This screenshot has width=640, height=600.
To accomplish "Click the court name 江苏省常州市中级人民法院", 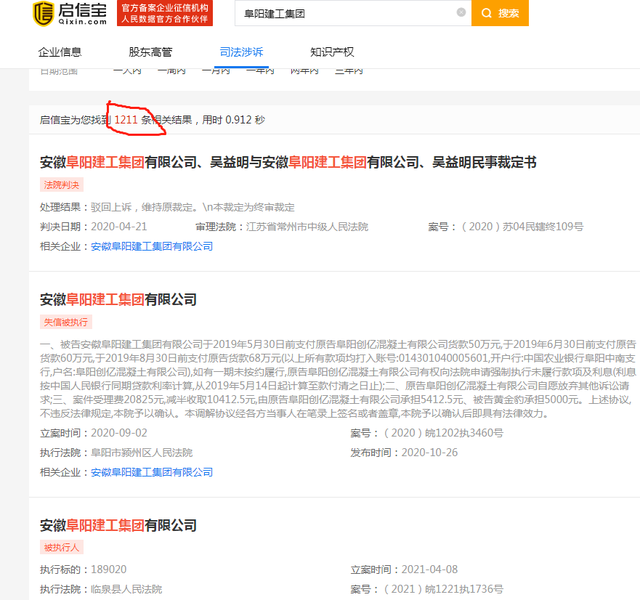I will point(307,227).
